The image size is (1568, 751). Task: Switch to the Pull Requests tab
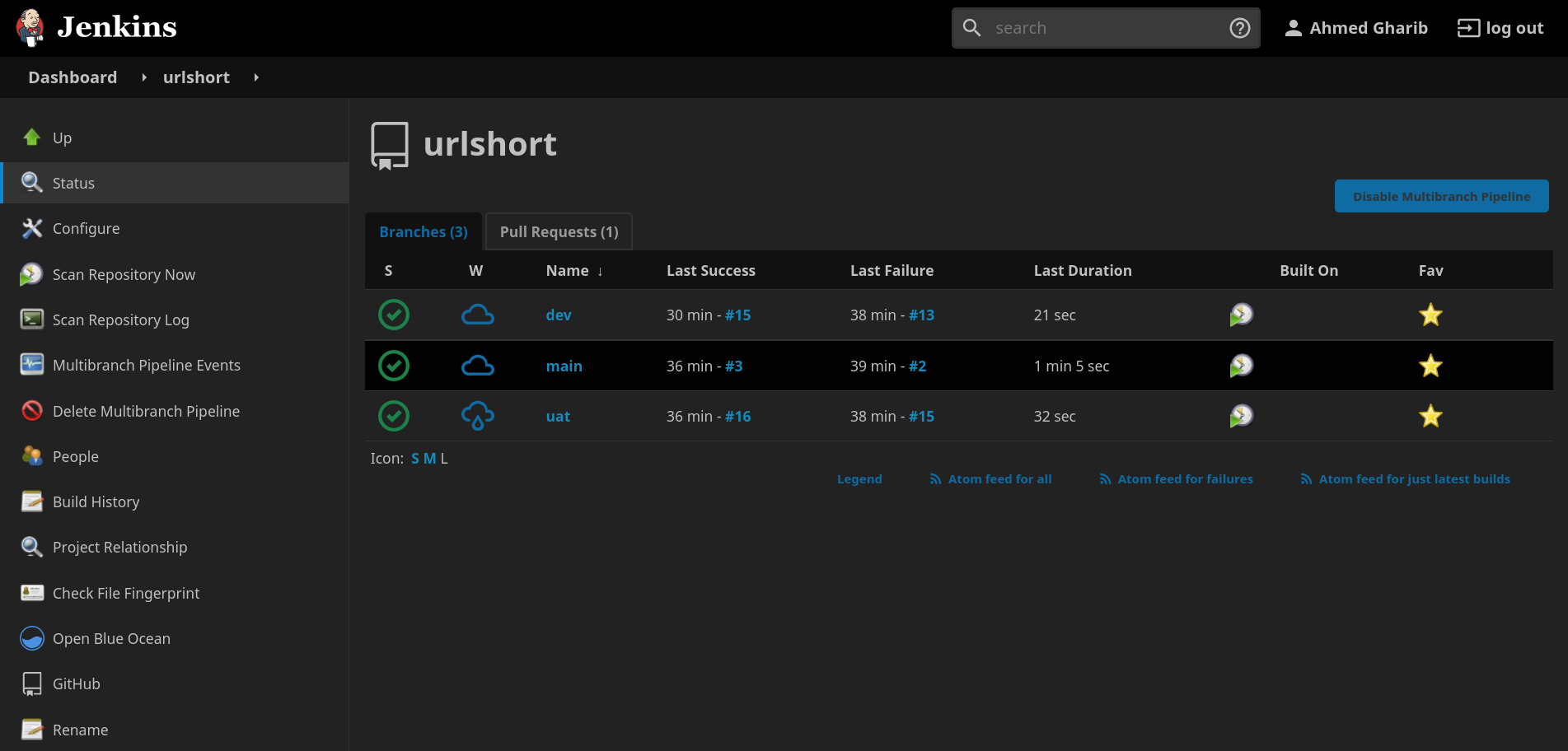click(559, 231)
